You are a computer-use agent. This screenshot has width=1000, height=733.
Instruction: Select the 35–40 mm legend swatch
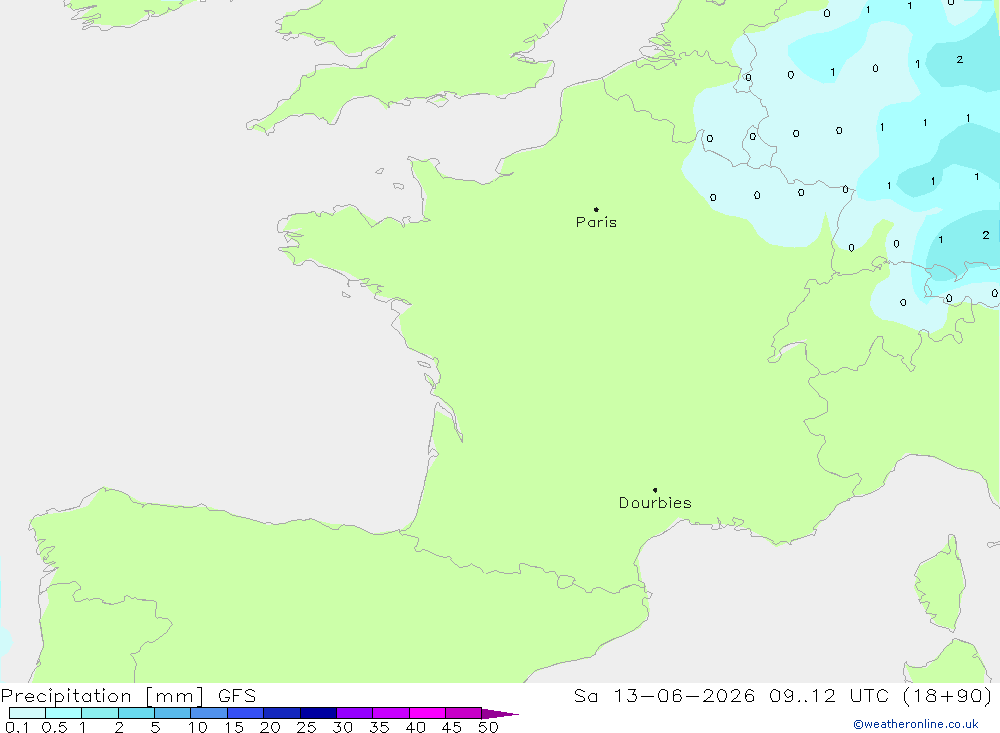click(391, 713)
